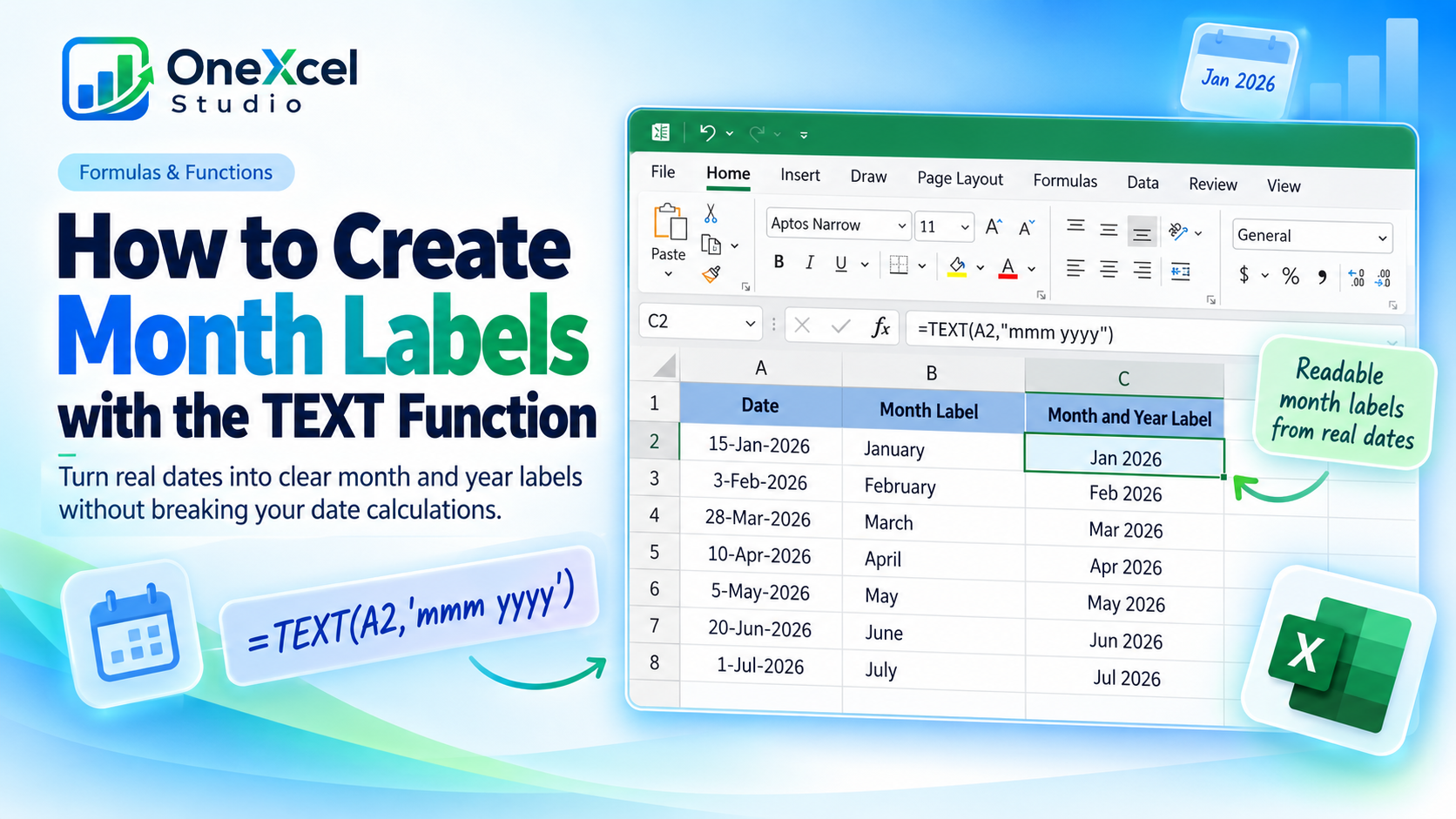Open the Aptos Narrow font dropdown
Viewport: 1456px width, 819px height.
pyautogui.click(x=901, y=226)
